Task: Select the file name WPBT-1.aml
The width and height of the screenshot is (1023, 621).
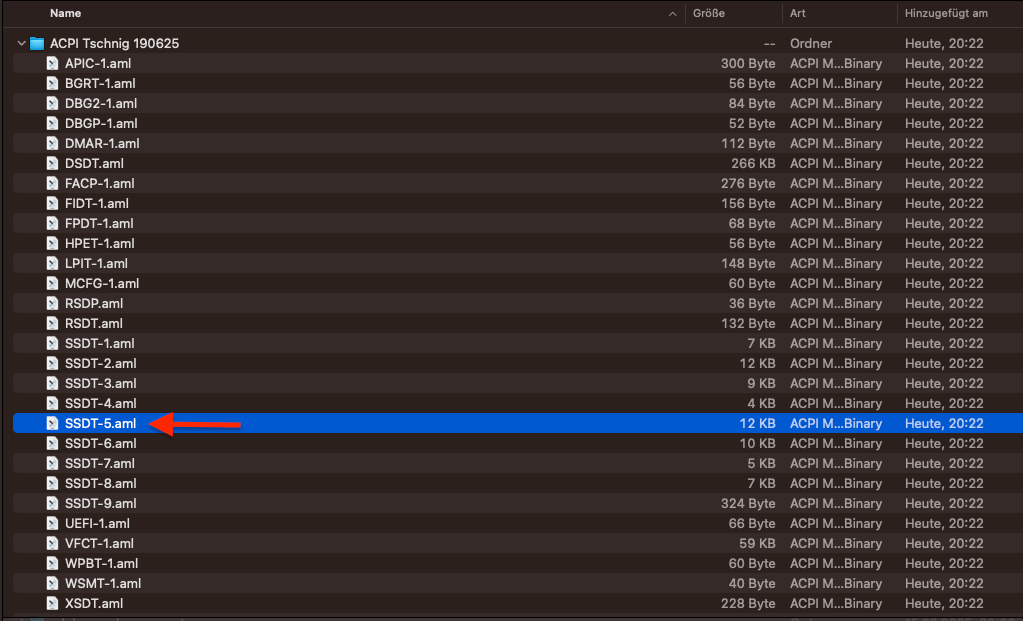Action: click(x=102, y=564)
